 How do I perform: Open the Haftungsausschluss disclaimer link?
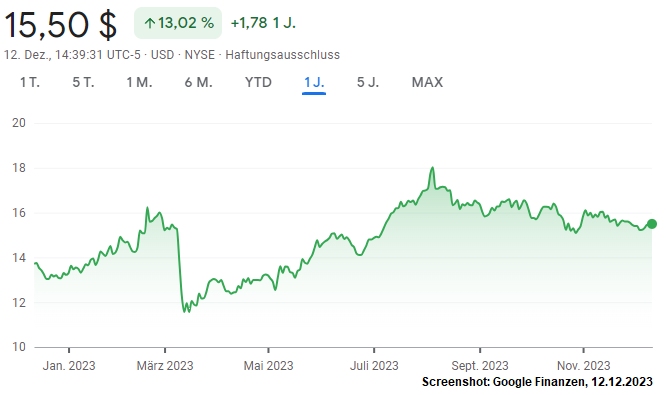pyautogui.click(x=282, y=55)
